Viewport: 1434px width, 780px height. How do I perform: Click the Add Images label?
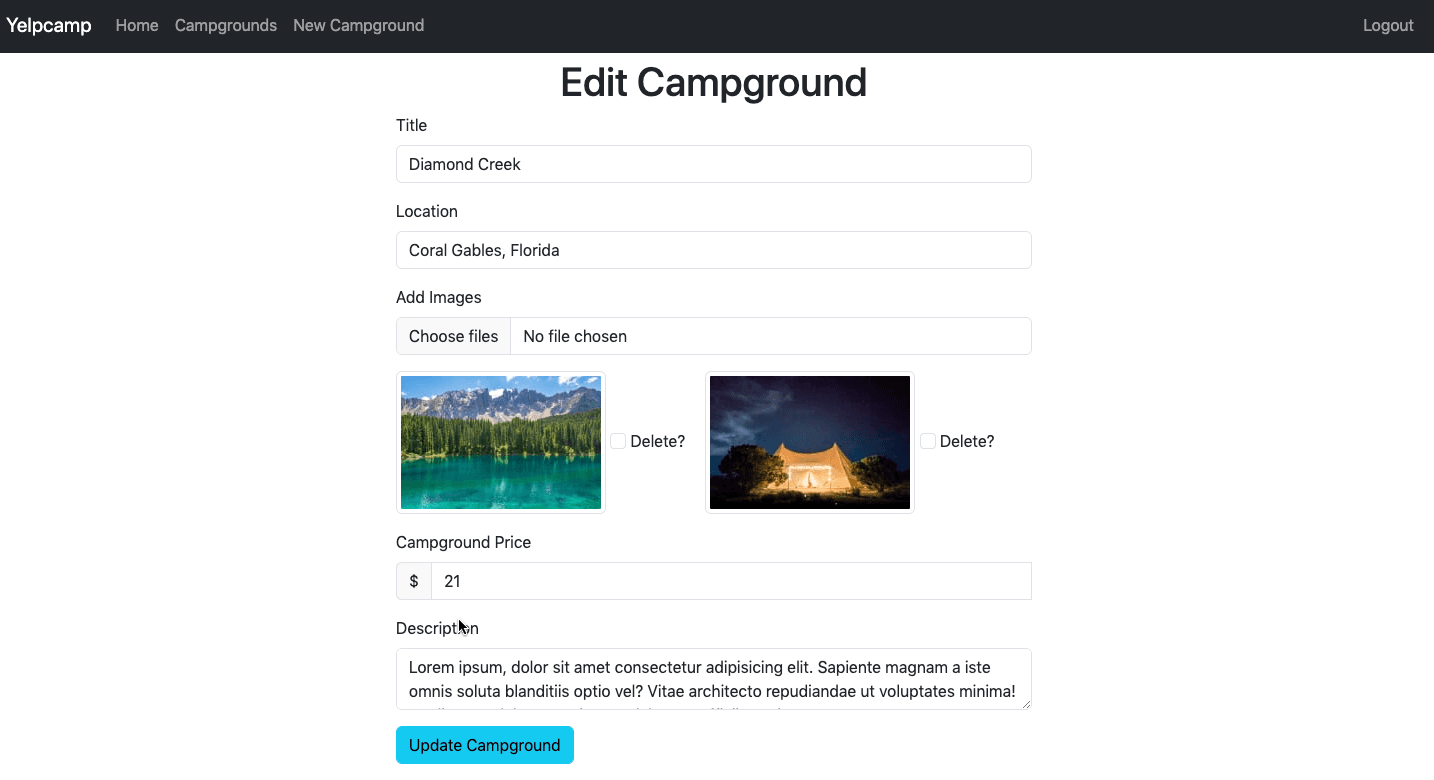tap(439, 297)
